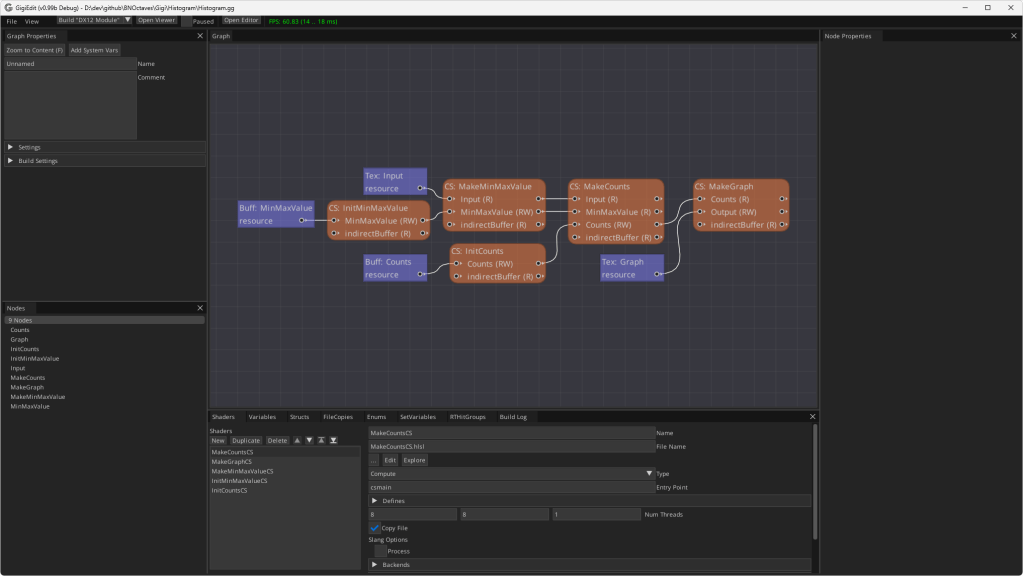Close the Nodes panel

[x=200, y=308]
